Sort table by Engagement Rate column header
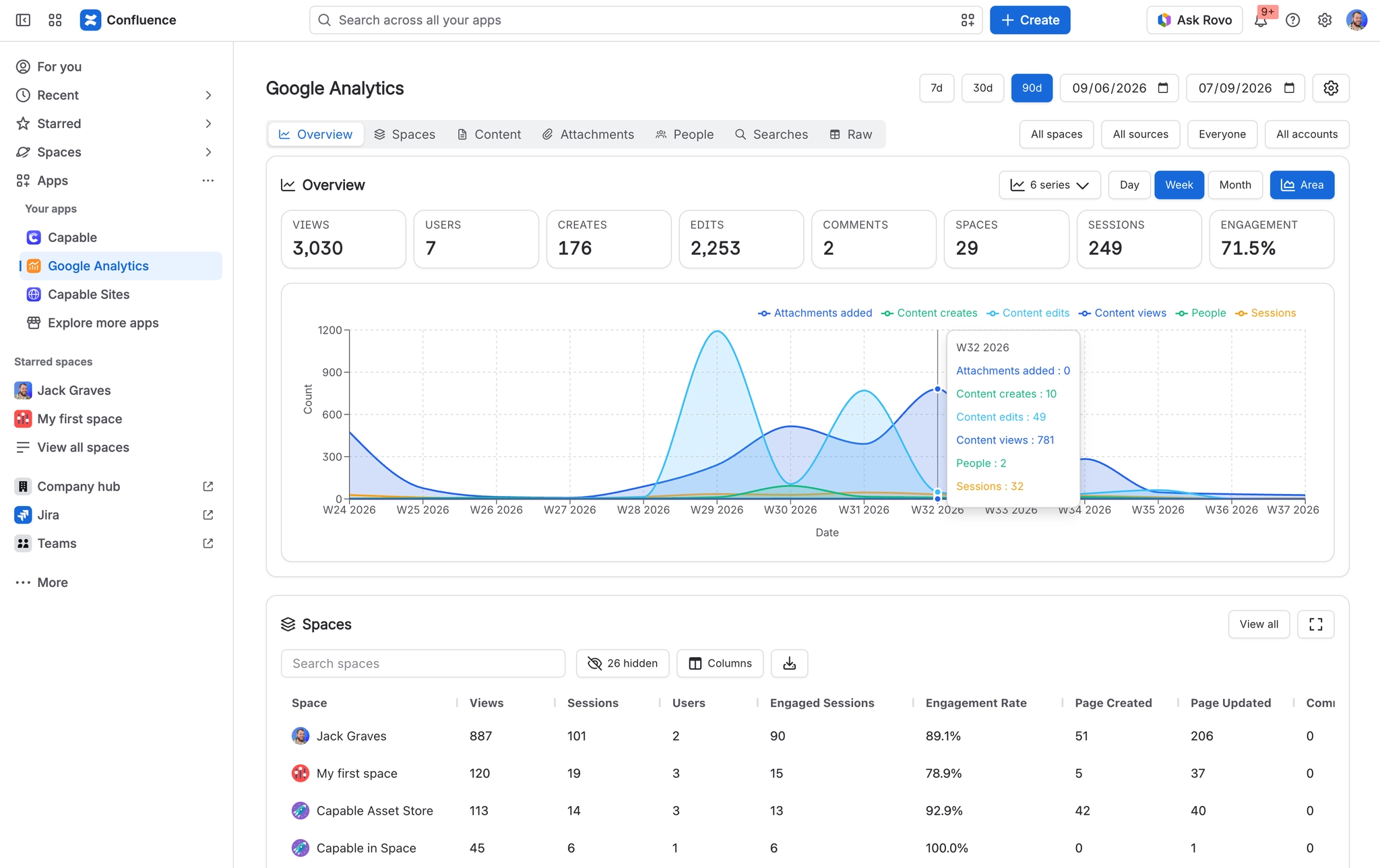Image resolution: width=1380 pixels, height=868 pixels. 976,703
